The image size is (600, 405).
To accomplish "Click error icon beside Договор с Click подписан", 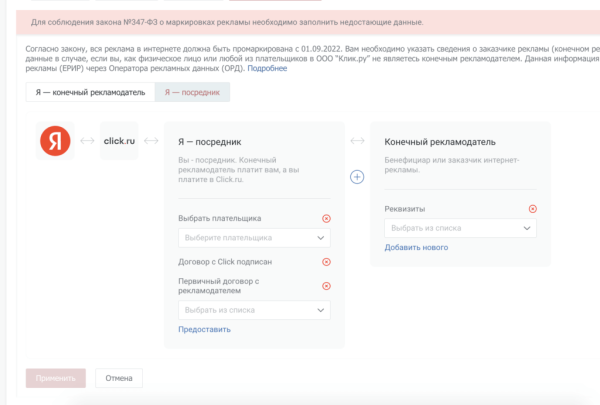I will point(326,262).
